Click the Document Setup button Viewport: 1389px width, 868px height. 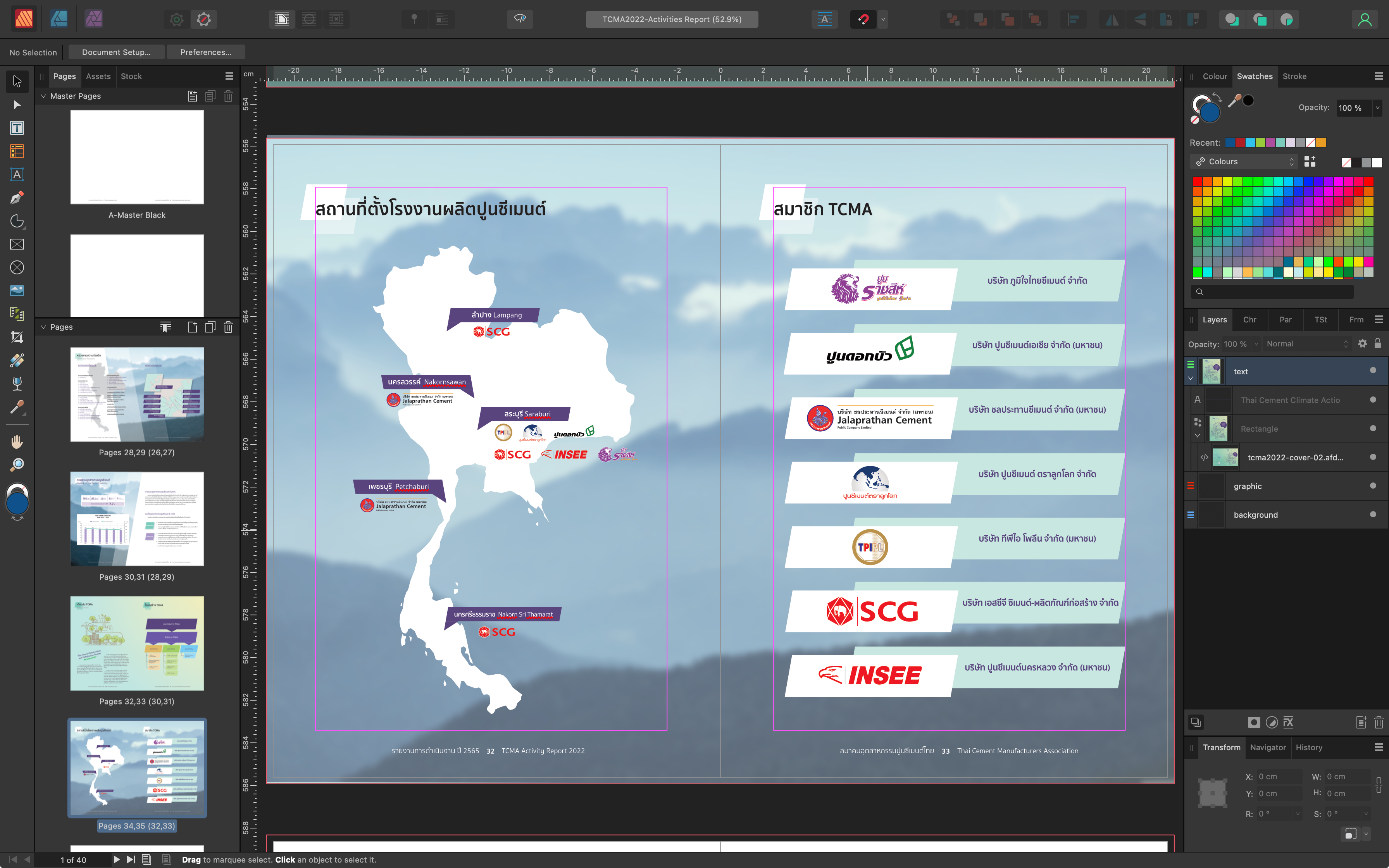coord(116,52)
